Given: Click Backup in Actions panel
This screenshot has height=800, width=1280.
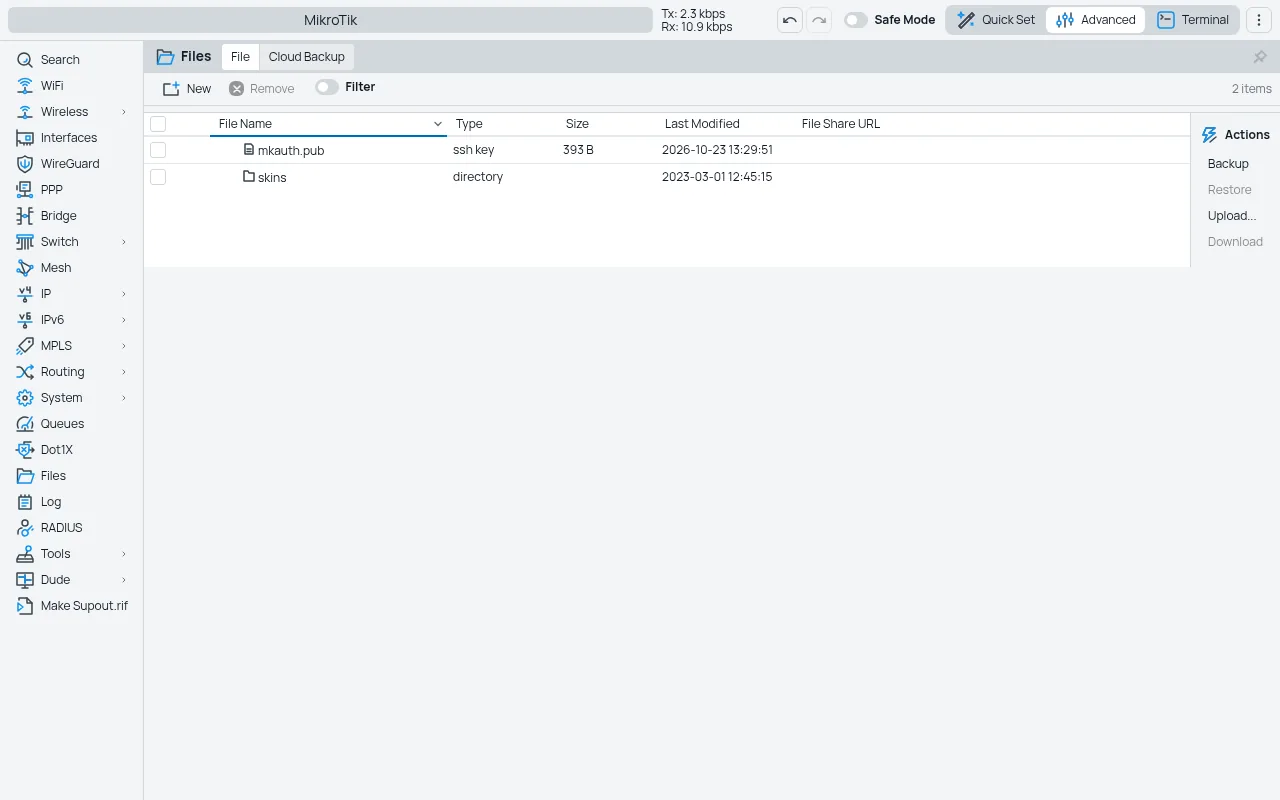Looking at the screenshot, I should (1228, 164).
